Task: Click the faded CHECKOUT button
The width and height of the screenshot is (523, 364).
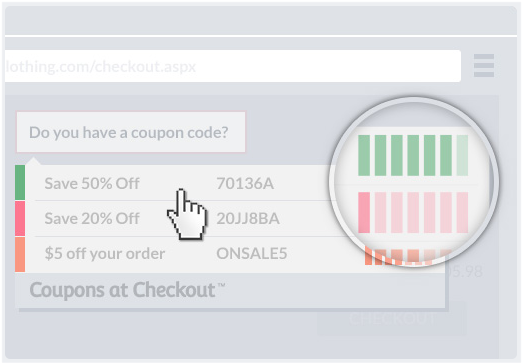Action: [391, 319]
